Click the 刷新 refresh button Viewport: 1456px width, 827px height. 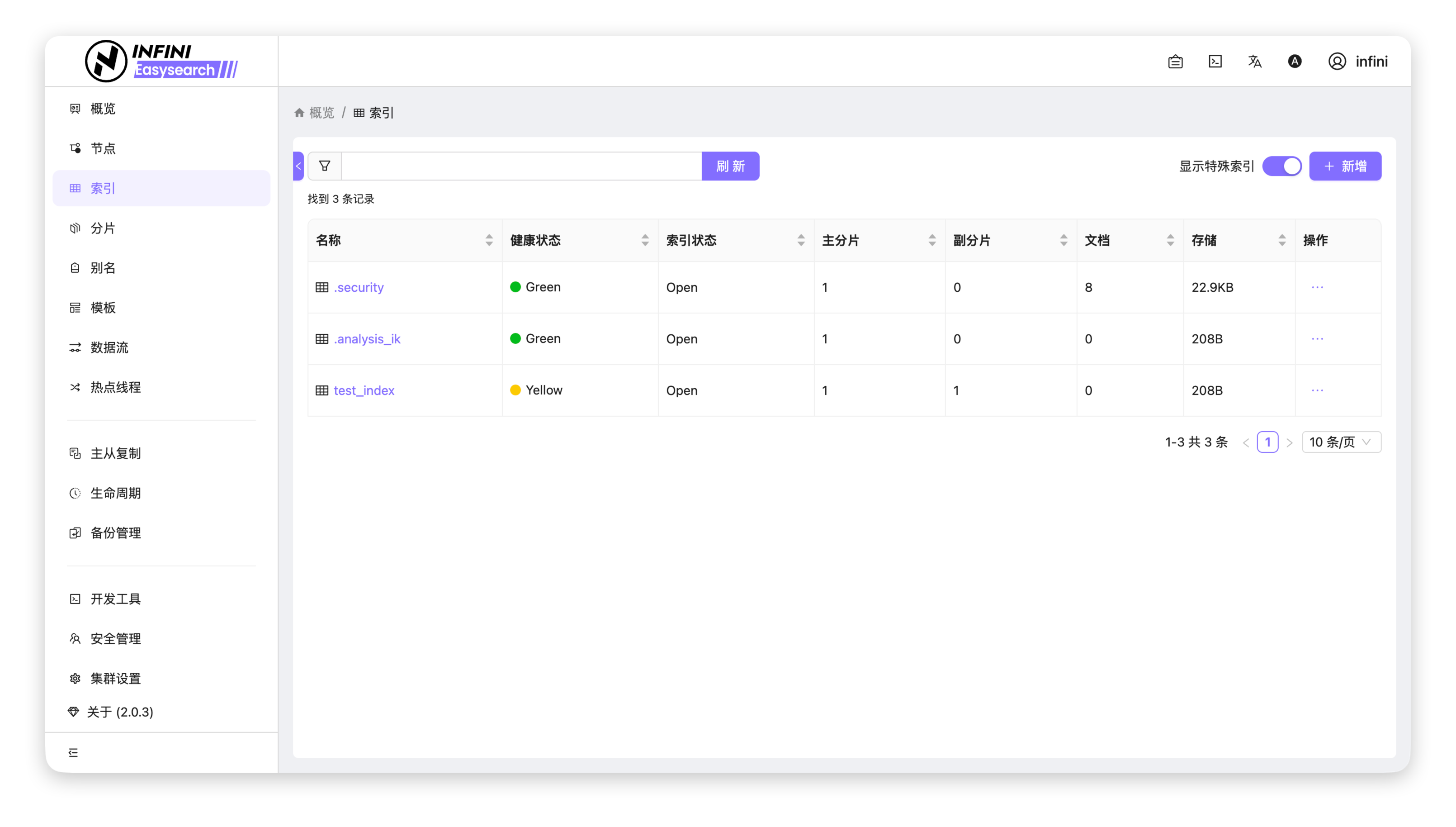(730, 166)
